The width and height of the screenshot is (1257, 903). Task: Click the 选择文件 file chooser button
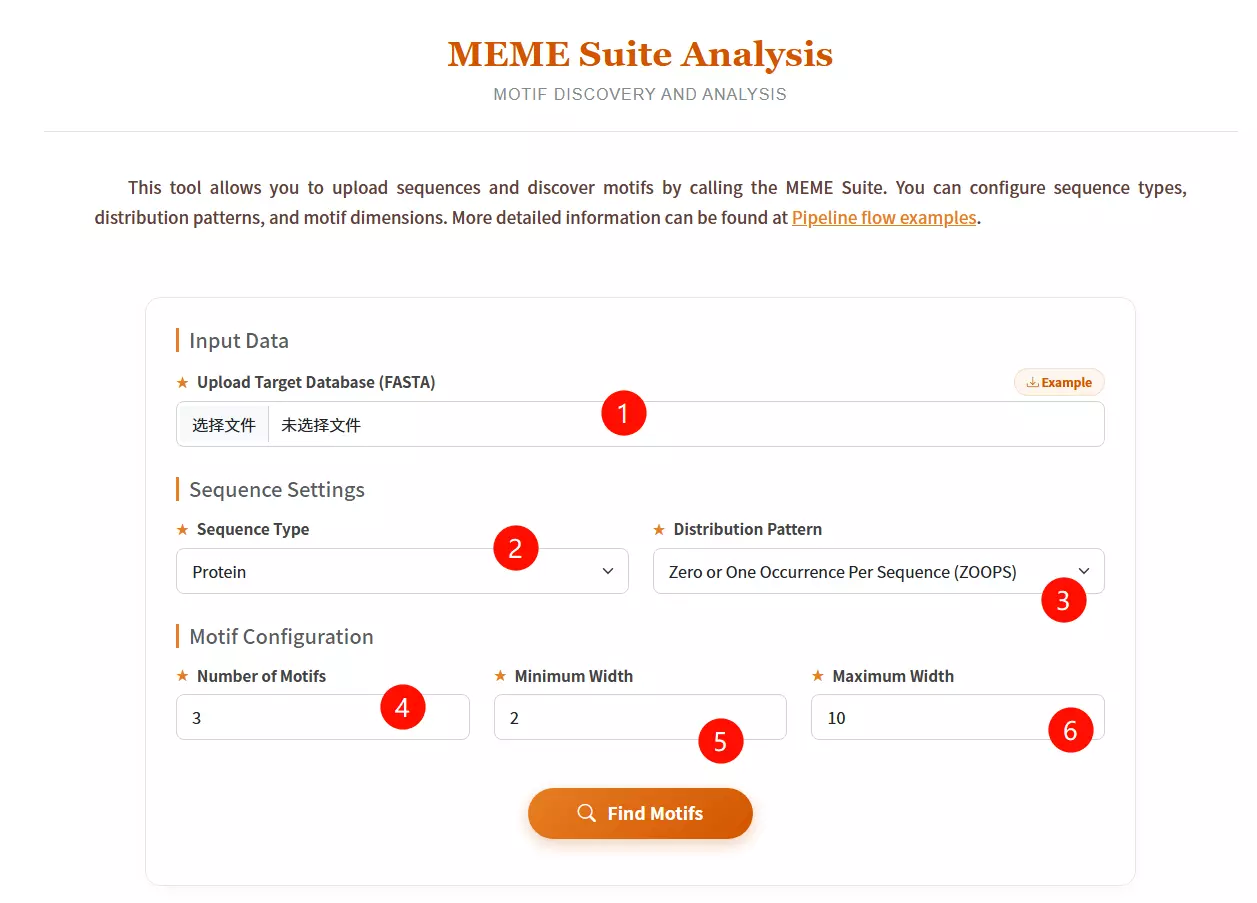pyautogui.click(x=224, y=425)
